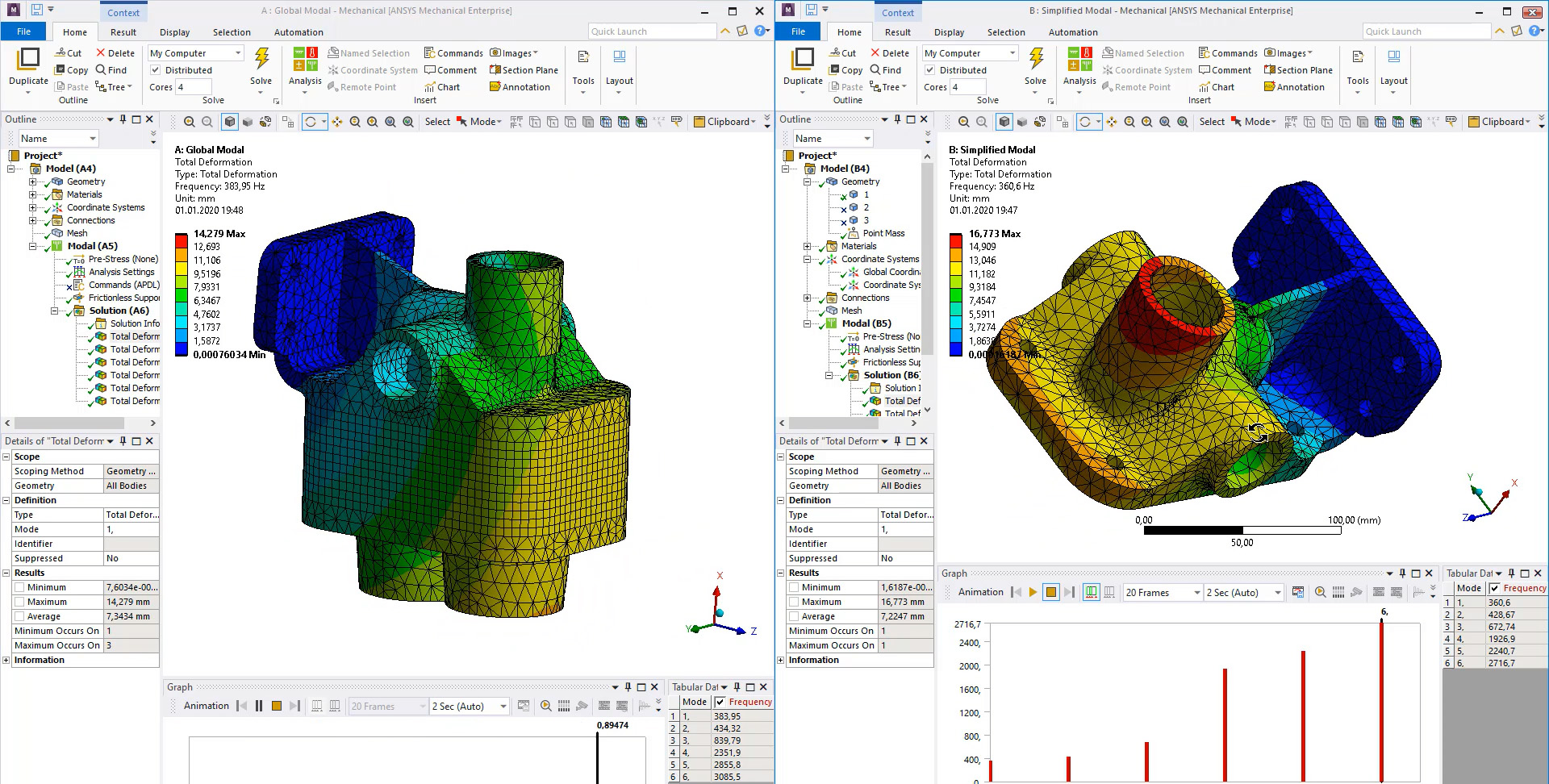Stop animation in Simplified Modal graph panel
1549x784 pixels.
pos(1051,592)
